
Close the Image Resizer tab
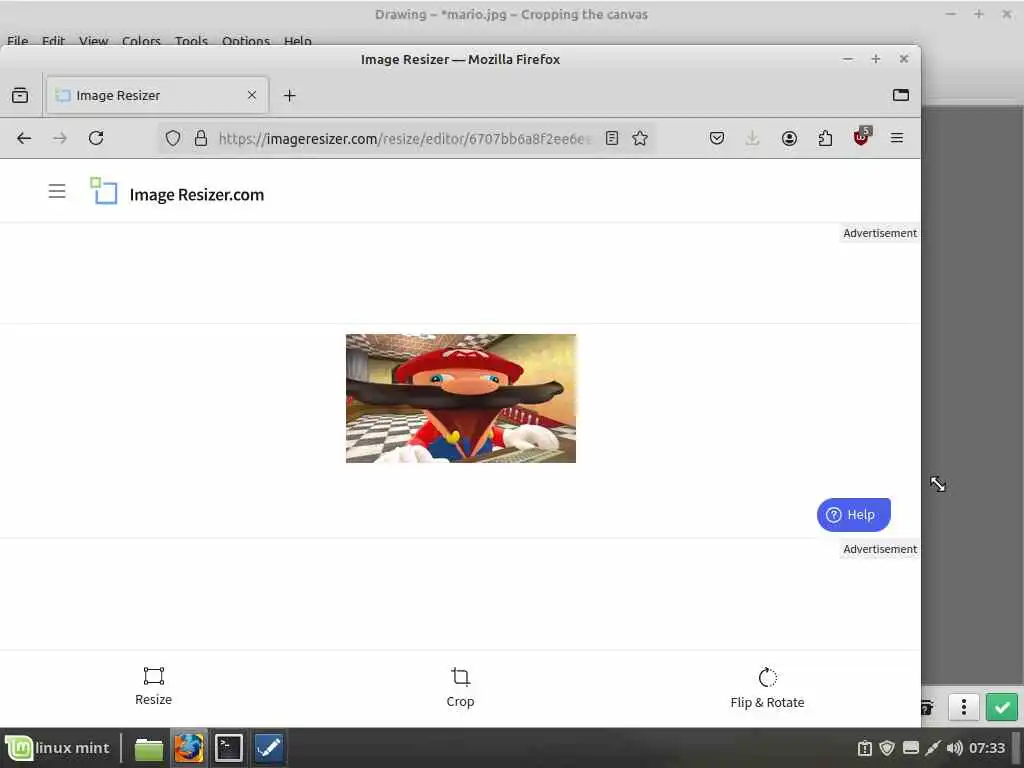pyautogui.click(x=251, y=95)
